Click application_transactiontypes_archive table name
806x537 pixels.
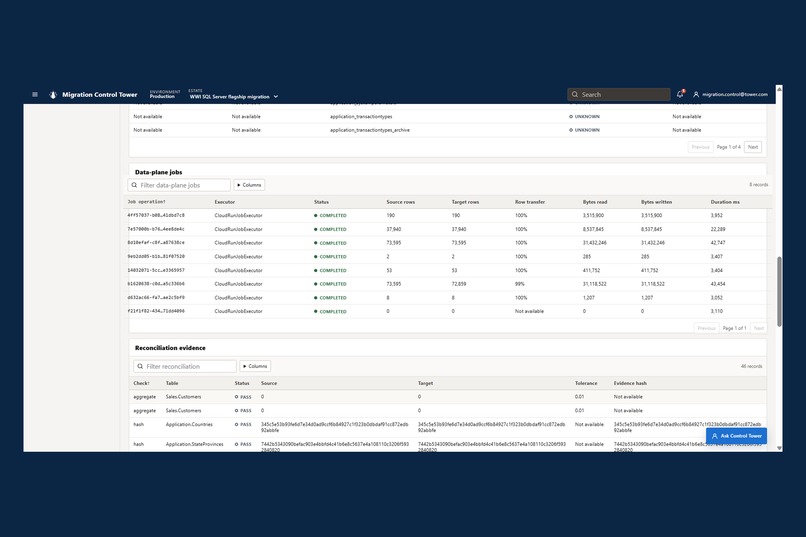pos(370,130)
